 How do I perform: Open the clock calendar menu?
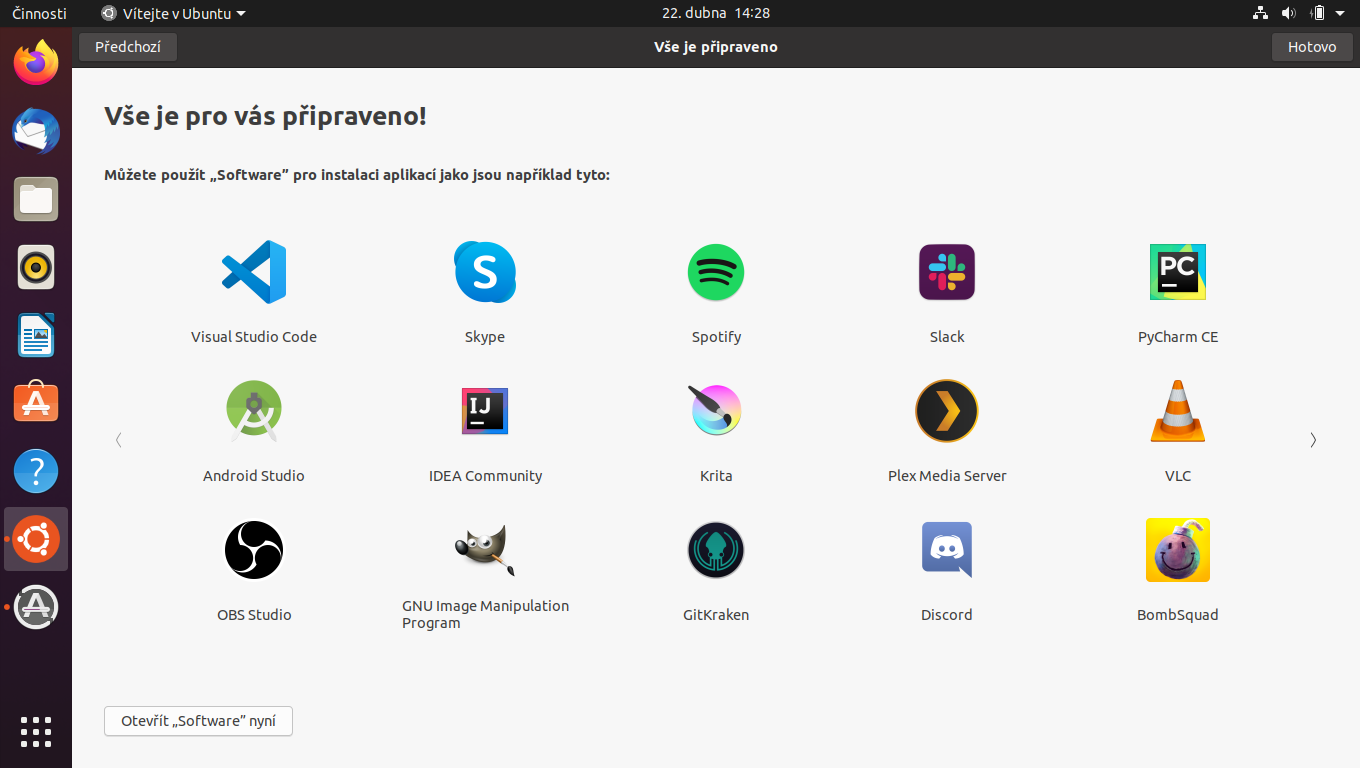pos(716,13)
